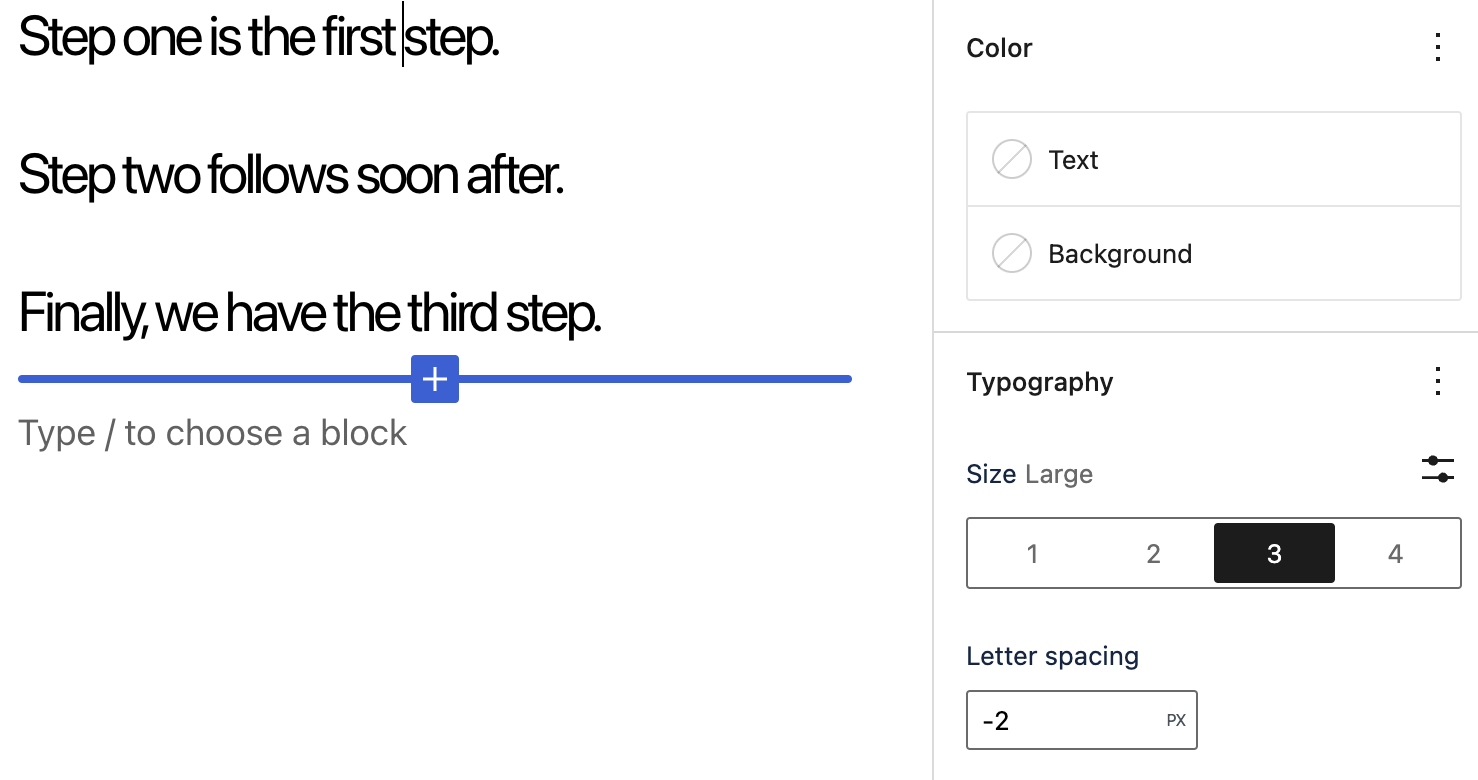The width and height of the screenshot is (1478, 780).
Task: Click the selected size preset 3
Action: (1274, 553)
